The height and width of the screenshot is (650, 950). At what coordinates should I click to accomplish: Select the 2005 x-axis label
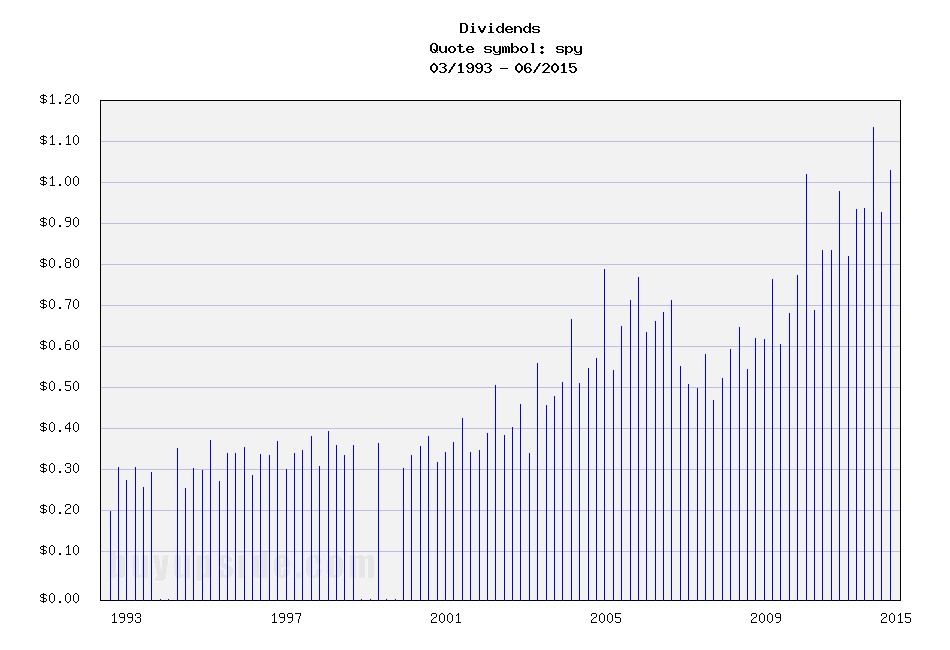point(606,618)
